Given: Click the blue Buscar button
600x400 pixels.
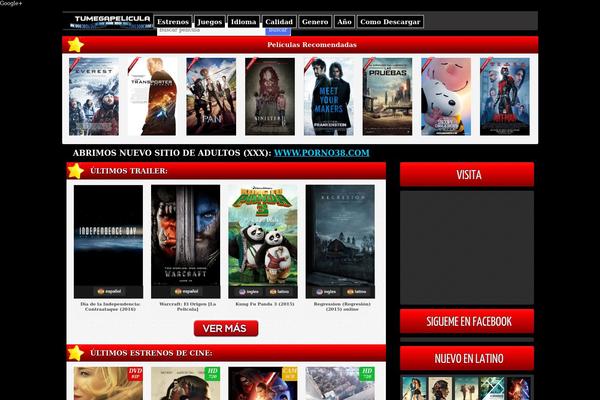Looking at the screenshot, I should pos(277,31).
